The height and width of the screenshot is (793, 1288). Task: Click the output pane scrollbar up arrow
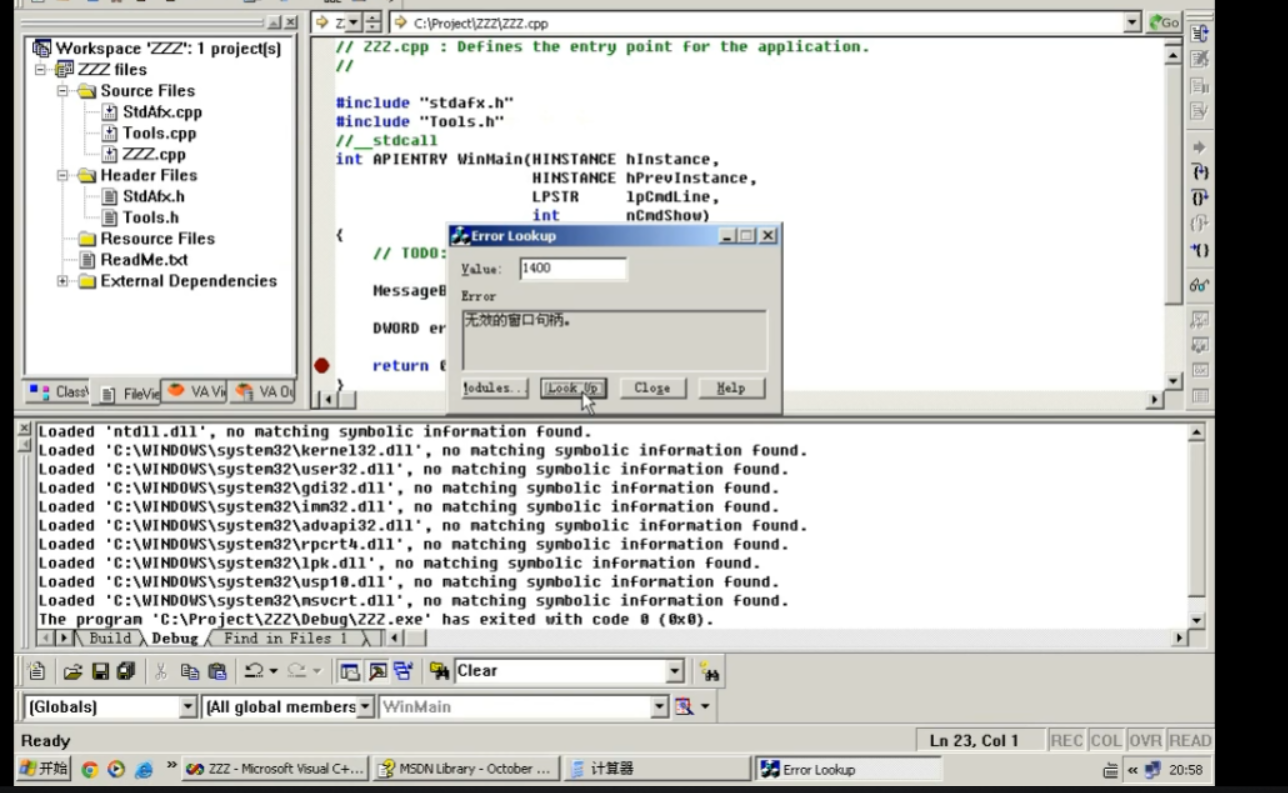1196,433
